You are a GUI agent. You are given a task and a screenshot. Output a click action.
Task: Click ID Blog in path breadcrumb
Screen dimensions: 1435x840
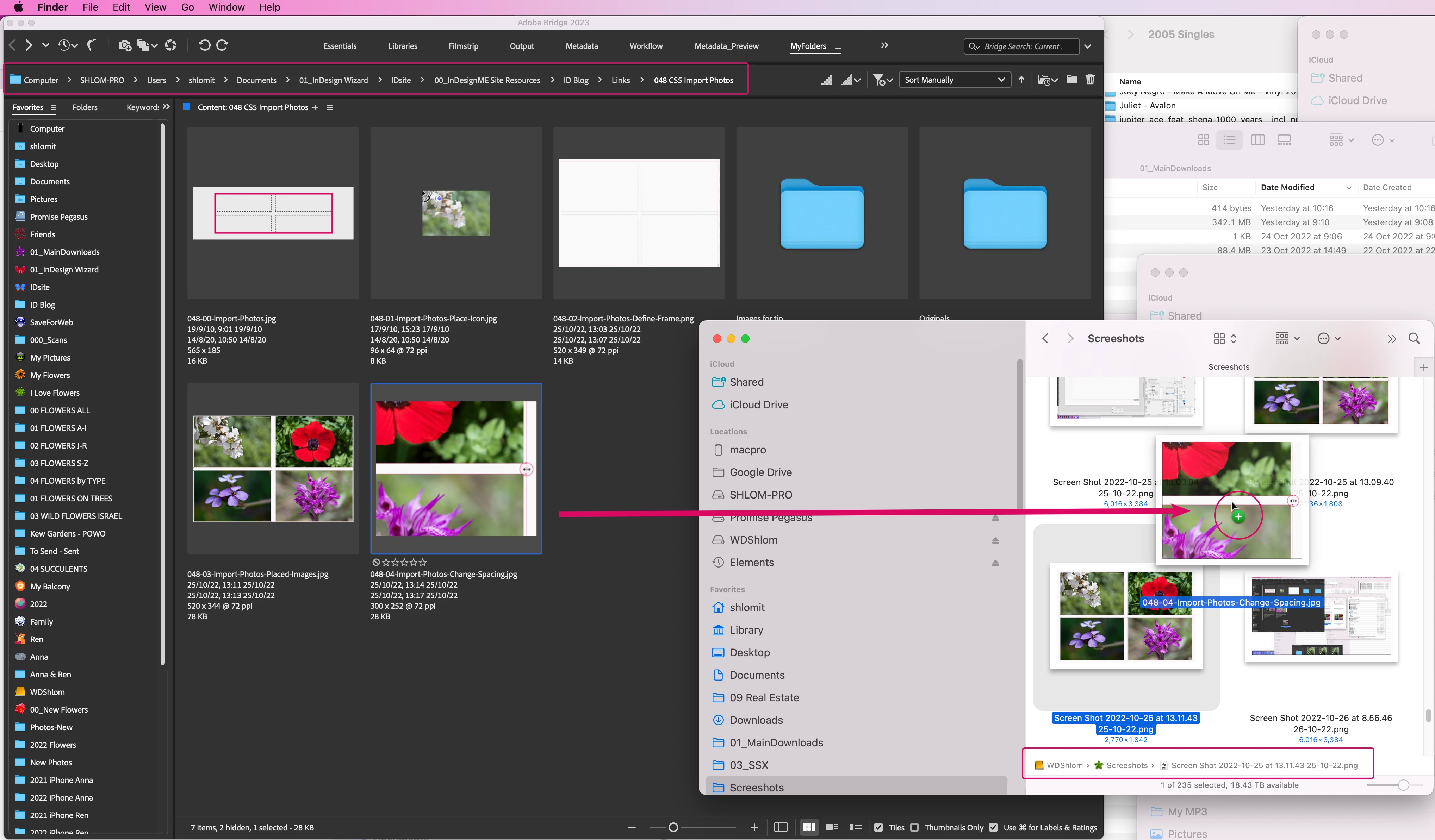click(x=576, y=80)
